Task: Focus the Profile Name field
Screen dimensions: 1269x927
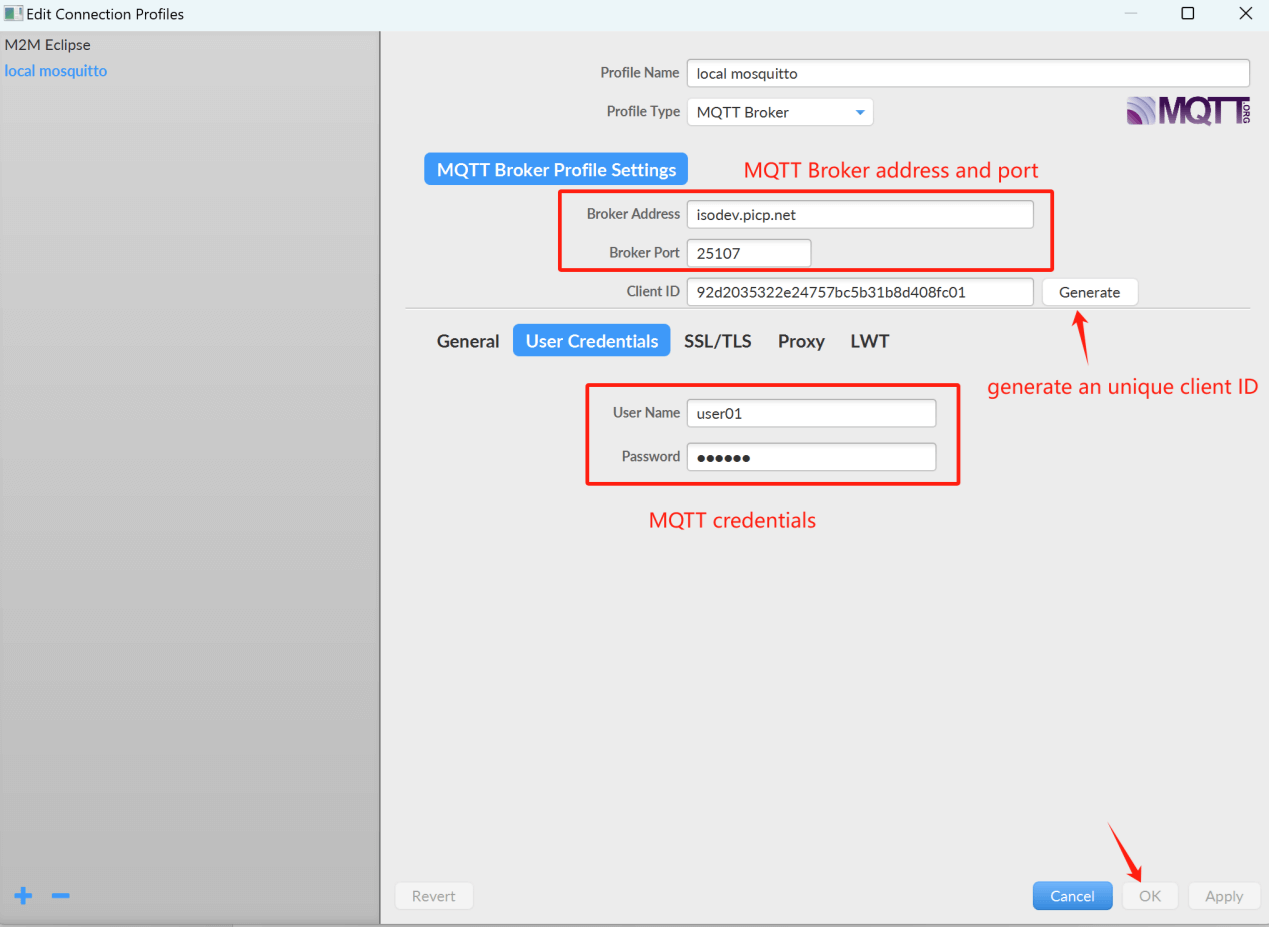Action: (x=968, y=73)
